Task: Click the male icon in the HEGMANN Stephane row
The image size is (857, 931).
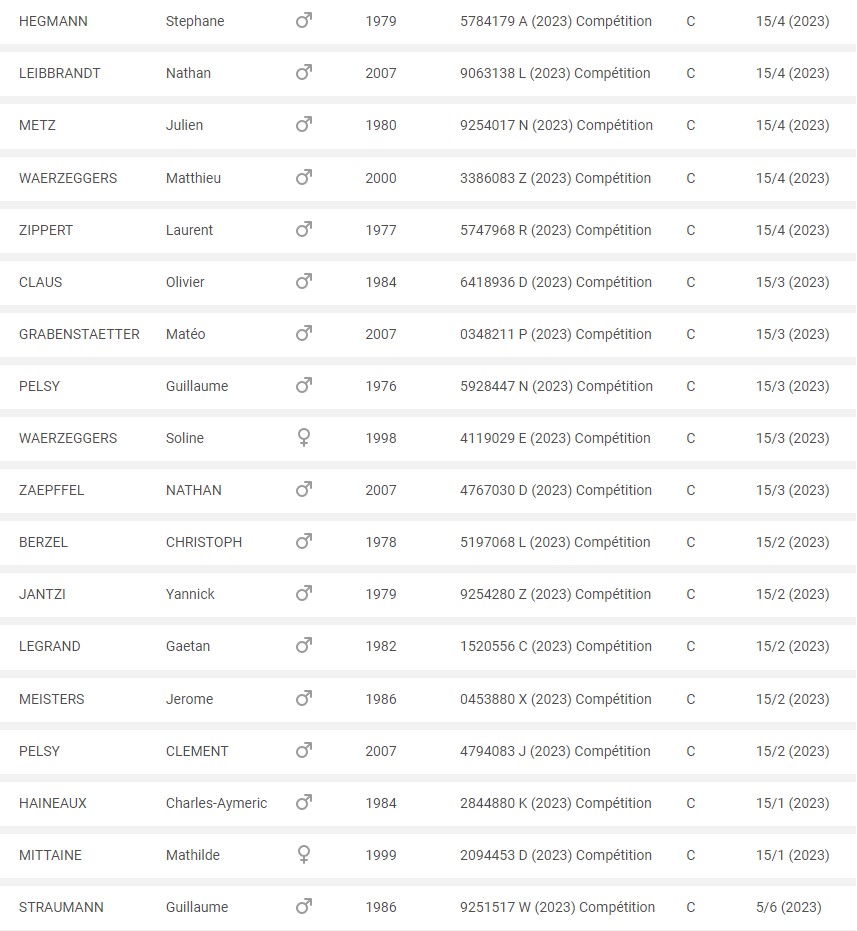Action: pos(303,21)
